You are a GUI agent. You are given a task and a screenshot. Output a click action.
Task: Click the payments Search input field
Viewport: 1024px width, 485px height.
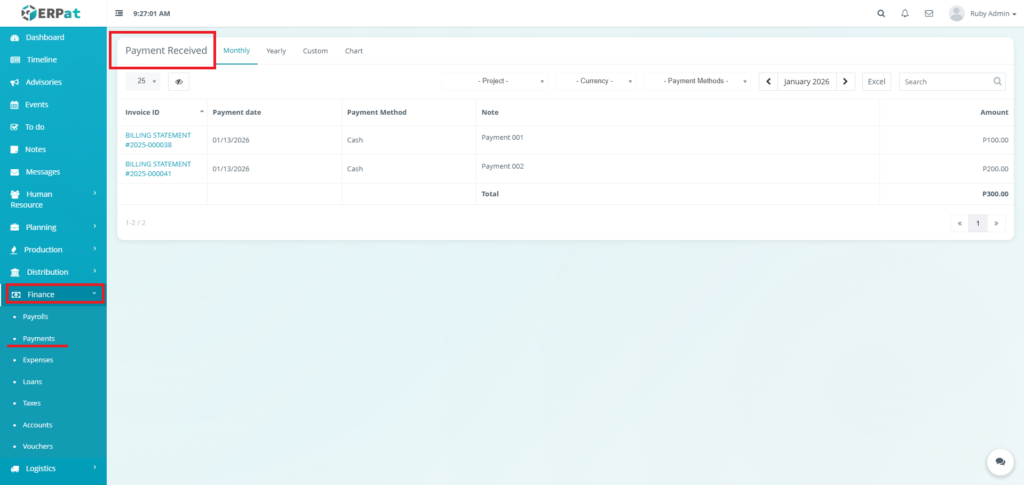point(944,81)
